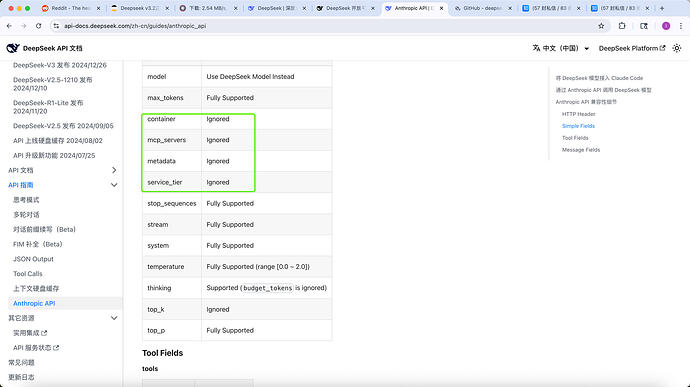The image size is (690, 387).
Task: Jump to 通过 Anthropic API 调用 DeepSeek 模型
Action: pyautogui.click(x=603, y=90)
